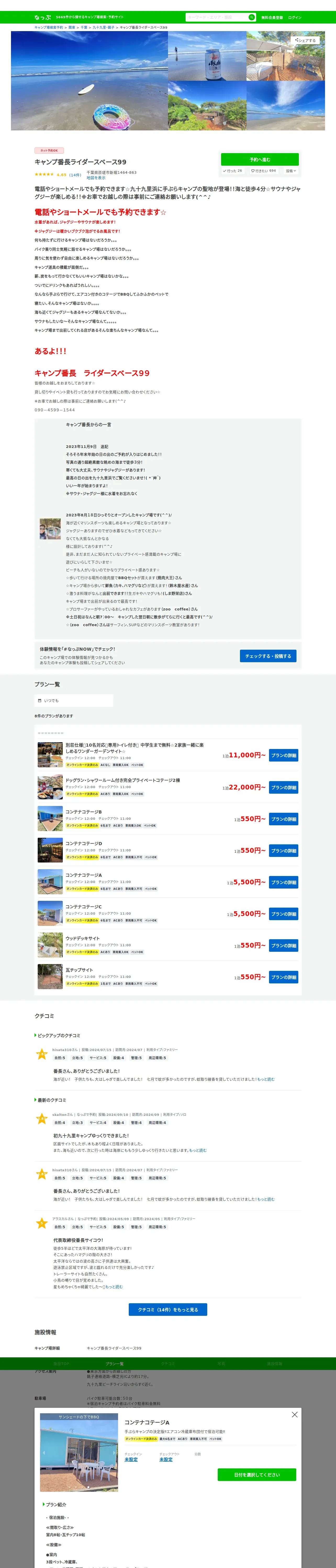336x1568 pixels.
Task: Open プランの詳細 for ドッグラン cottage plan
Action: pos(284,788)
